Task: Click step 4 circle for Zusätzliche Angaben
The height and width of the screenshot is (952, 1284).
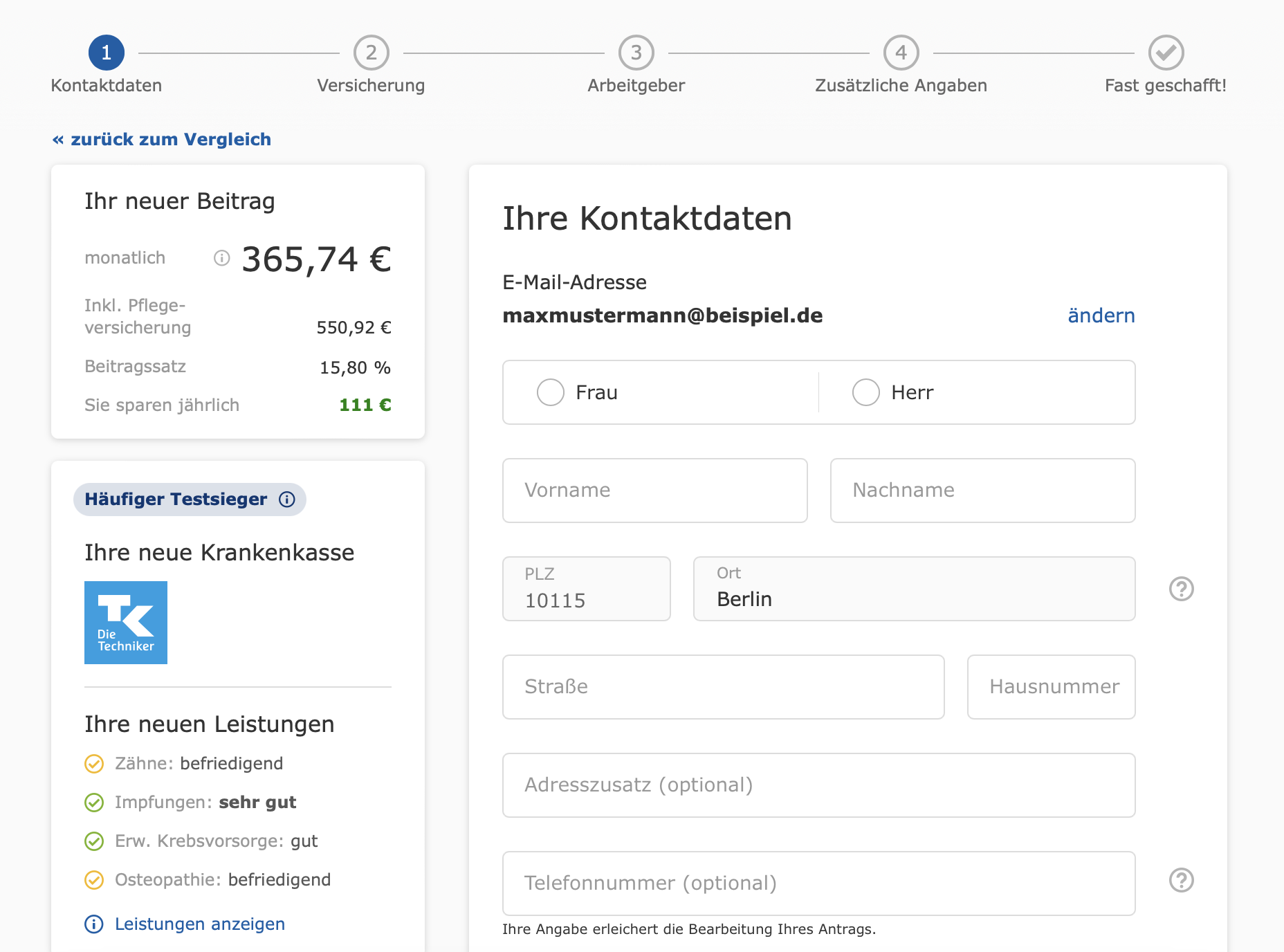Action: pos(901,53)
